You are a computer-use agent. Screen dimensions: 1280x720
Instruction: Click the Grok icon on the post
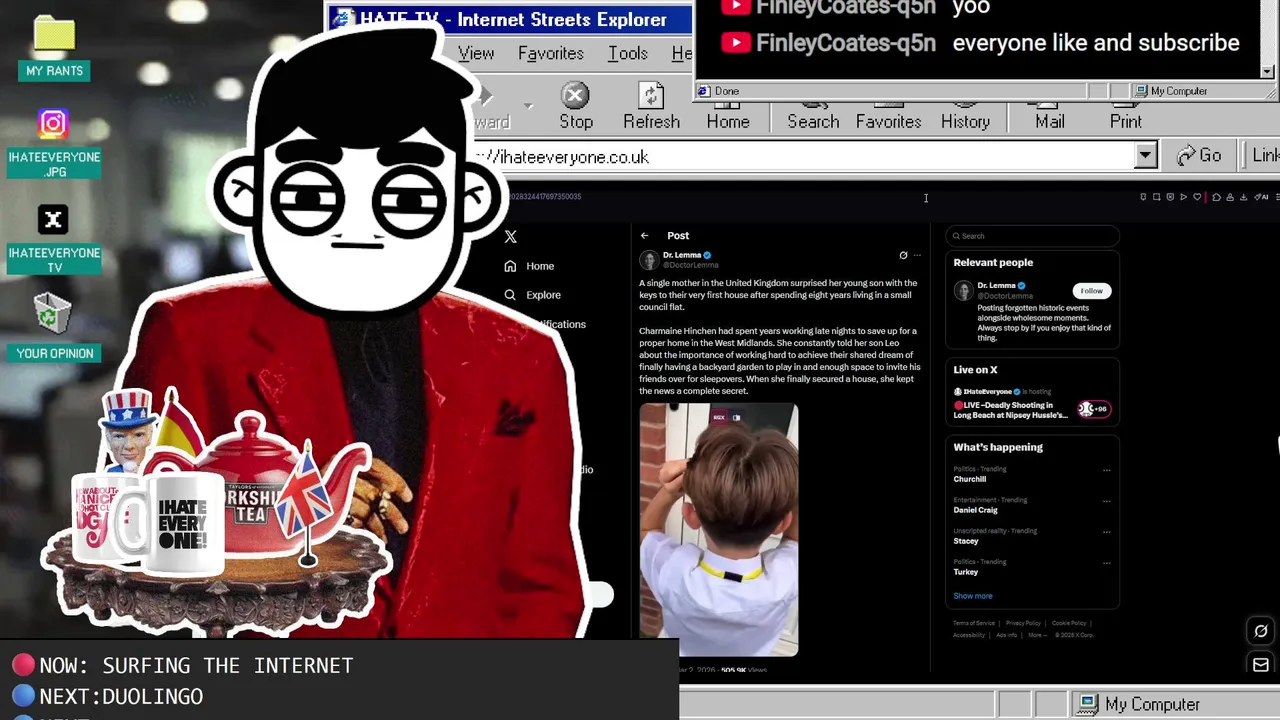[x=903, y=256]
